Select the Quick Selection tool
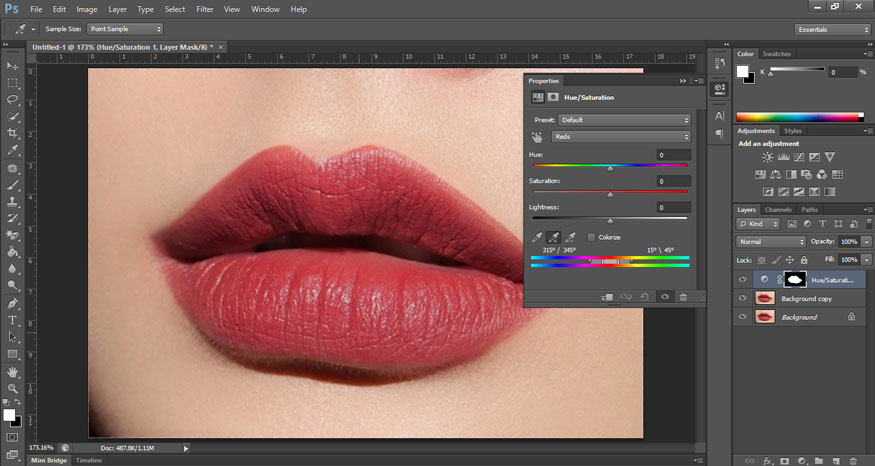 12,116
